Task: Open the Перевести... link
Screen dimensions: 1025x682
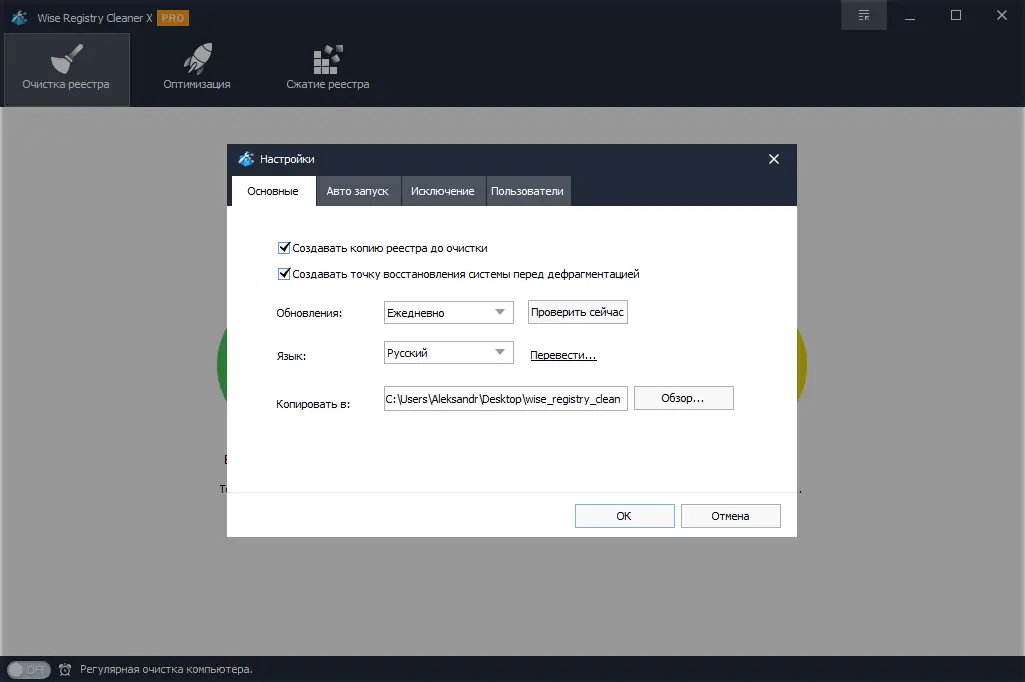Action: tap(563, 355)
